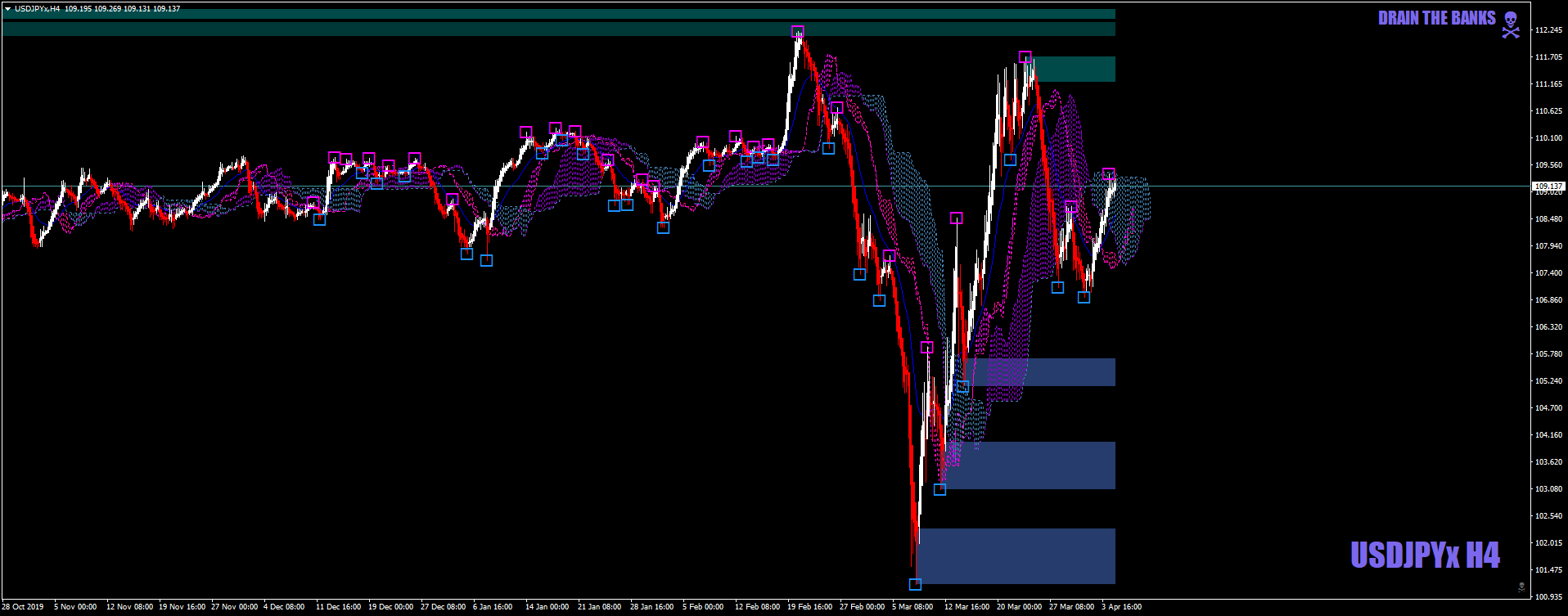Click the USDJPYx,H4 chart title text

[x=37, y=9]
